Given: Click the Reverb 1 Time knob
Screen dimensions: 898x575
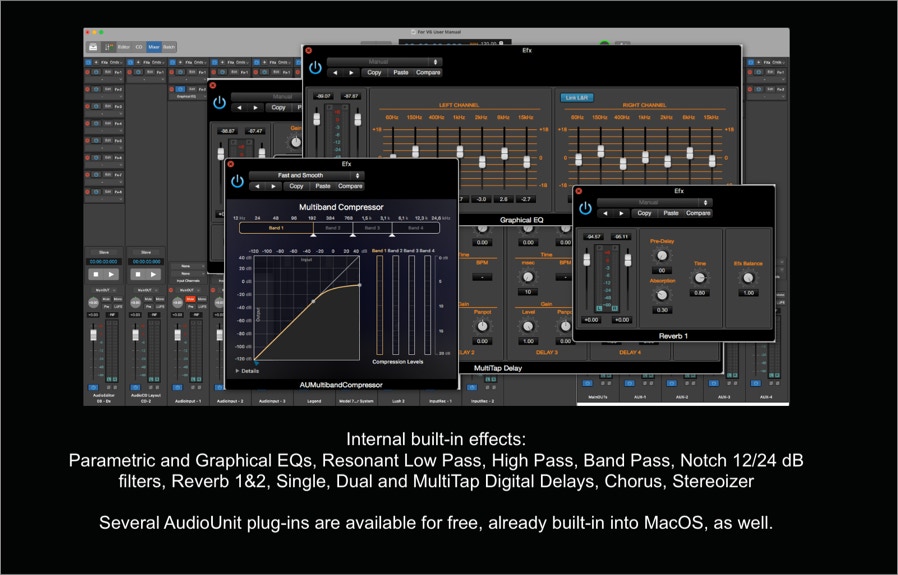Looking at the screenshot, I should tap(700, 277).
